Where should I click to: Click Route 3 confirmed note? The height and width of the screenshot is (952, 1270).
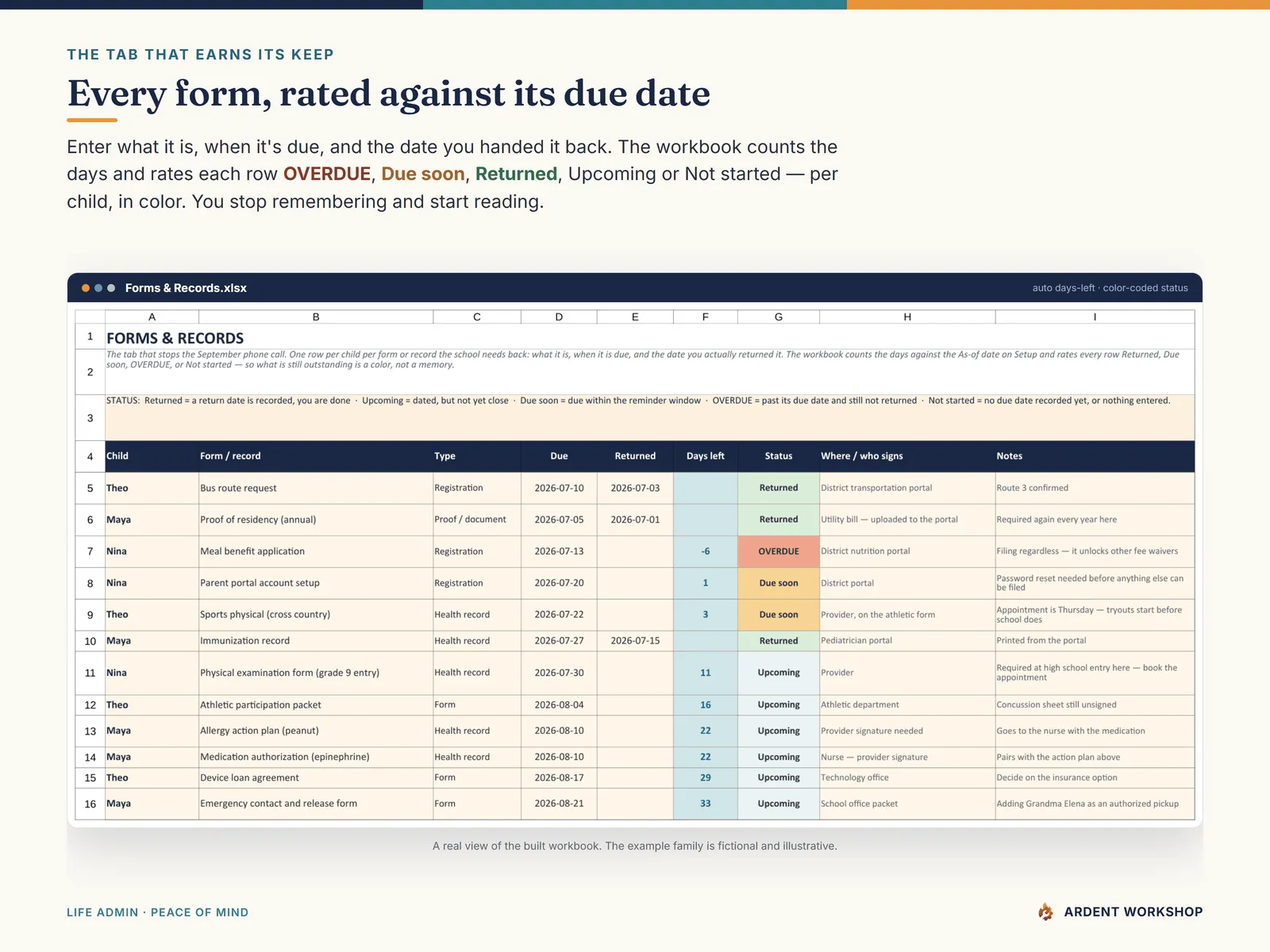[x=1095, y=488]
